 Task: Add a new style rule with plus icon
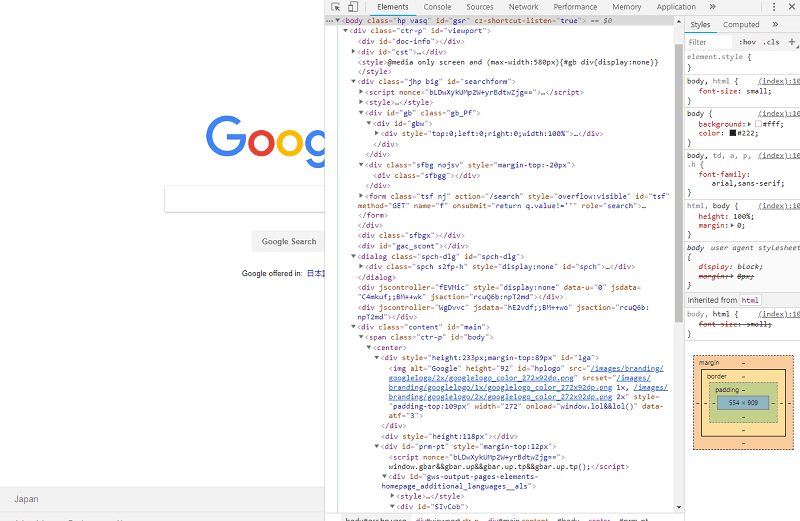(792, 42)
